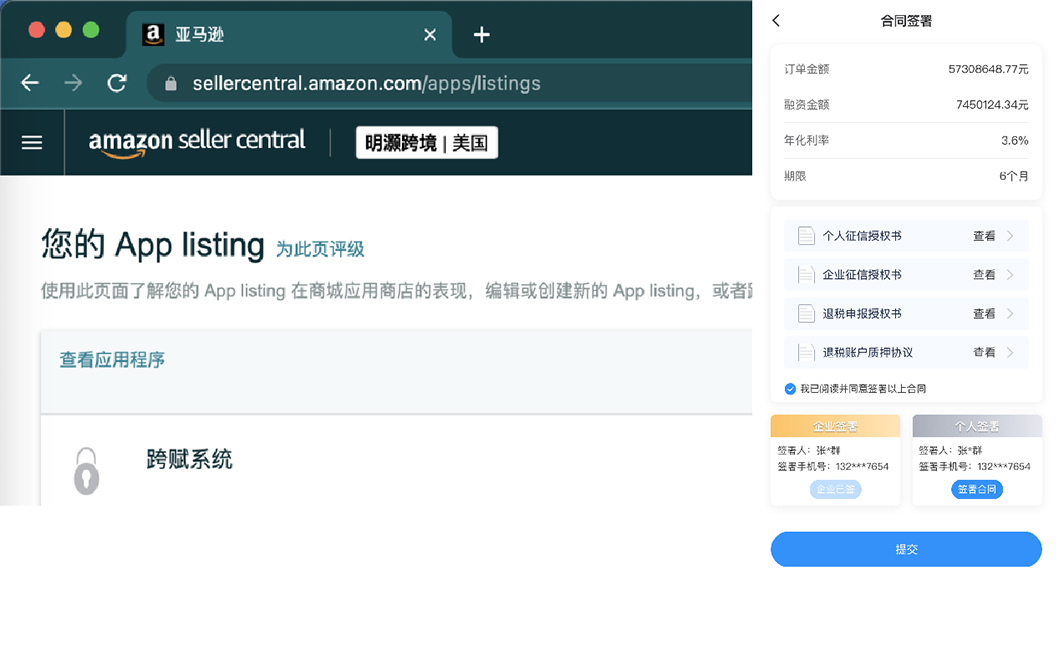Click the sellercentral.amazon.com address bar

pos(449,83)
